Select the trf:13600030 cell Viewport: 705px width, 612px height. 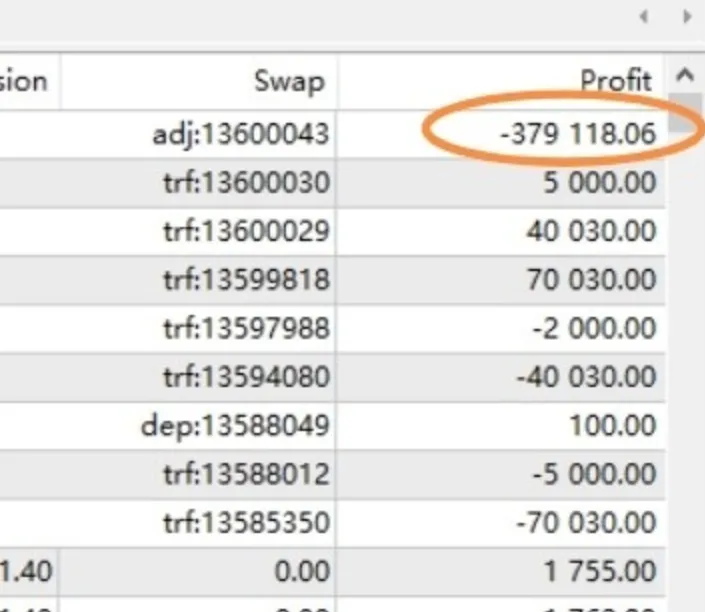tap(246, 183)
